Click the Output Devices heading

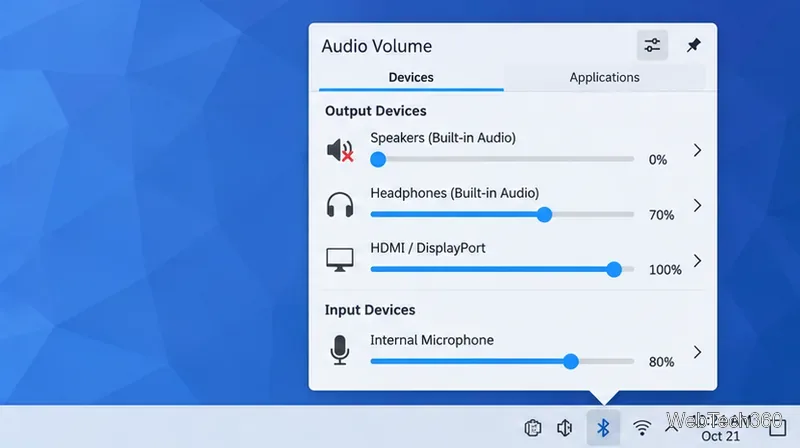click(376, 111)
